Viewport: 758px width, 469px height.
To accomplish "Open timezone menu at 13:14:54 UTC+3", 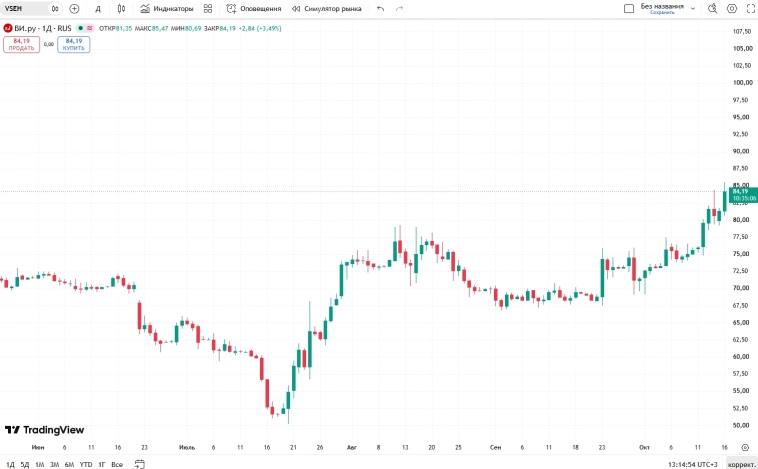I will (x=693, y=465).
